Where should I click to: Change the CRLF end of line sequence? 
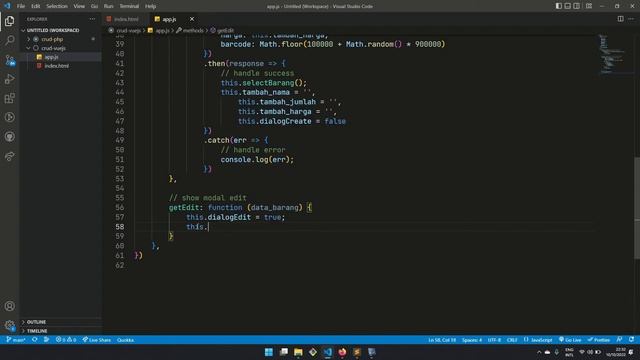512,340
